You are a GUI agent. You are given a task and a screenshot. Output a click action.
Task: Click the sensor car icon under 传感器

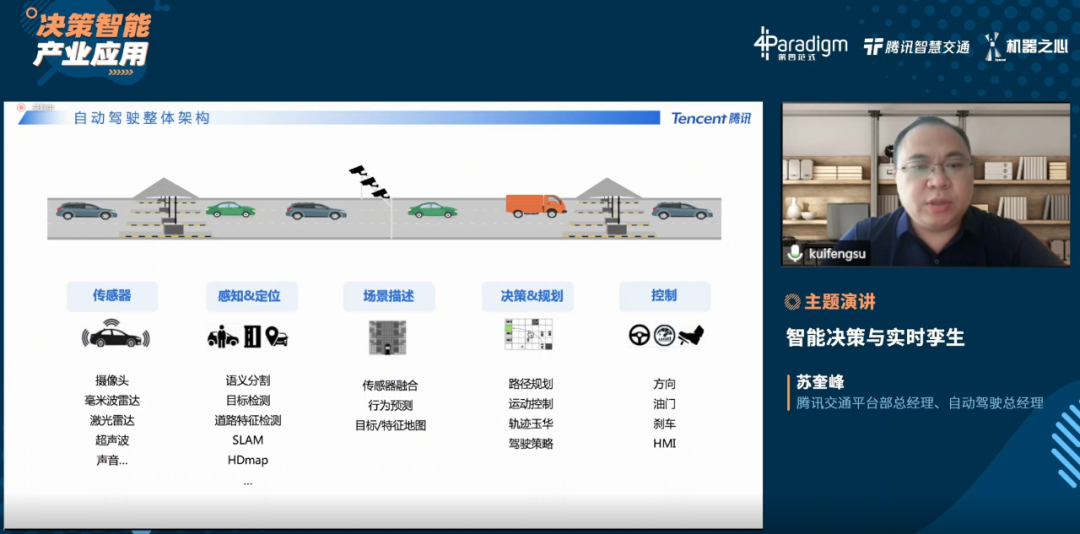click(x=116, y=334)
